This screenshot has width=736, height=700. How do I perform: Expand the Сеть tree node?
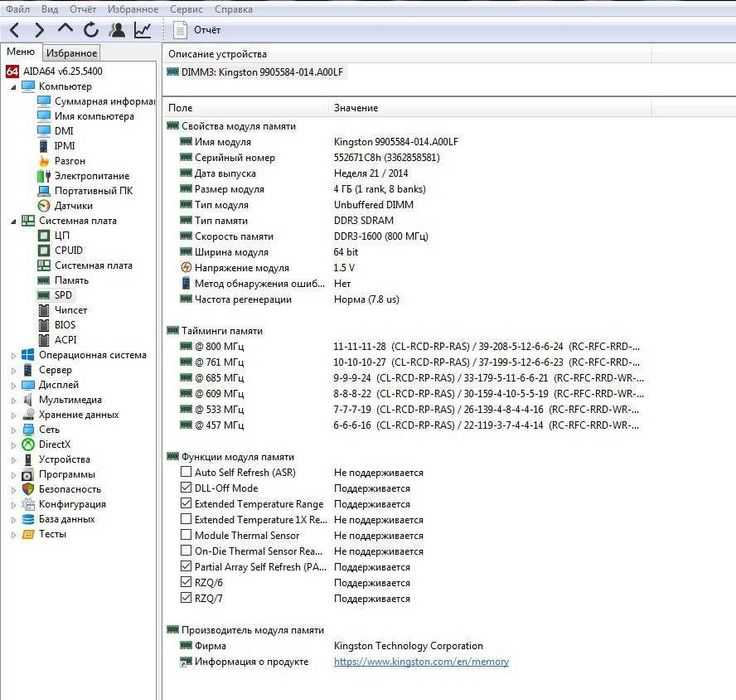13,430
